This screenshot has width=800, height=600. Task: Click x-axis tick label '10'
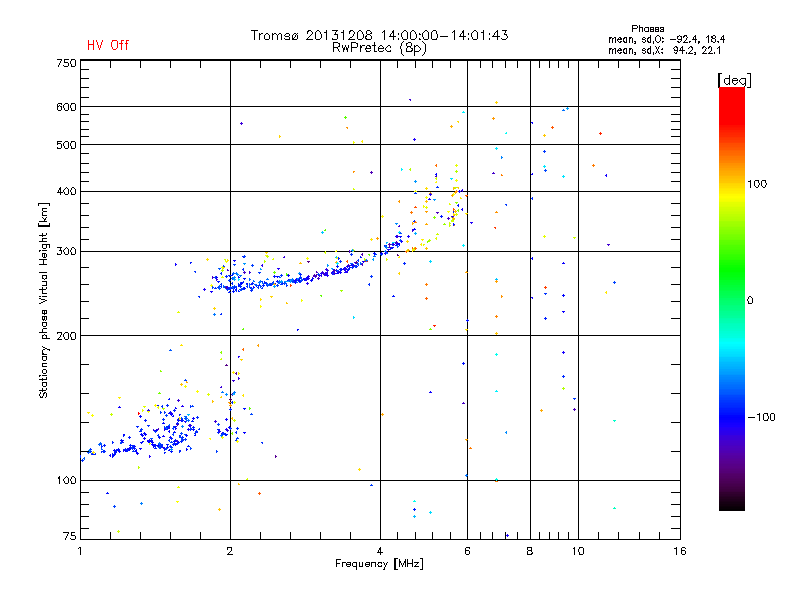coord(578,551)
